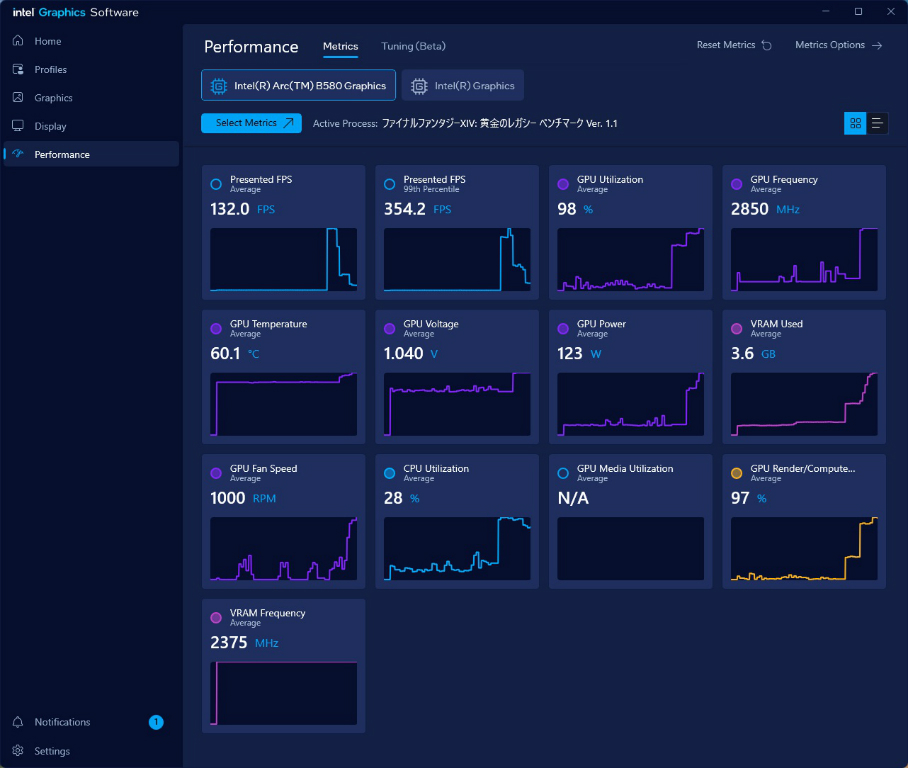Open the Display section icon
This screenshot has width=908, height=768.
18,126
